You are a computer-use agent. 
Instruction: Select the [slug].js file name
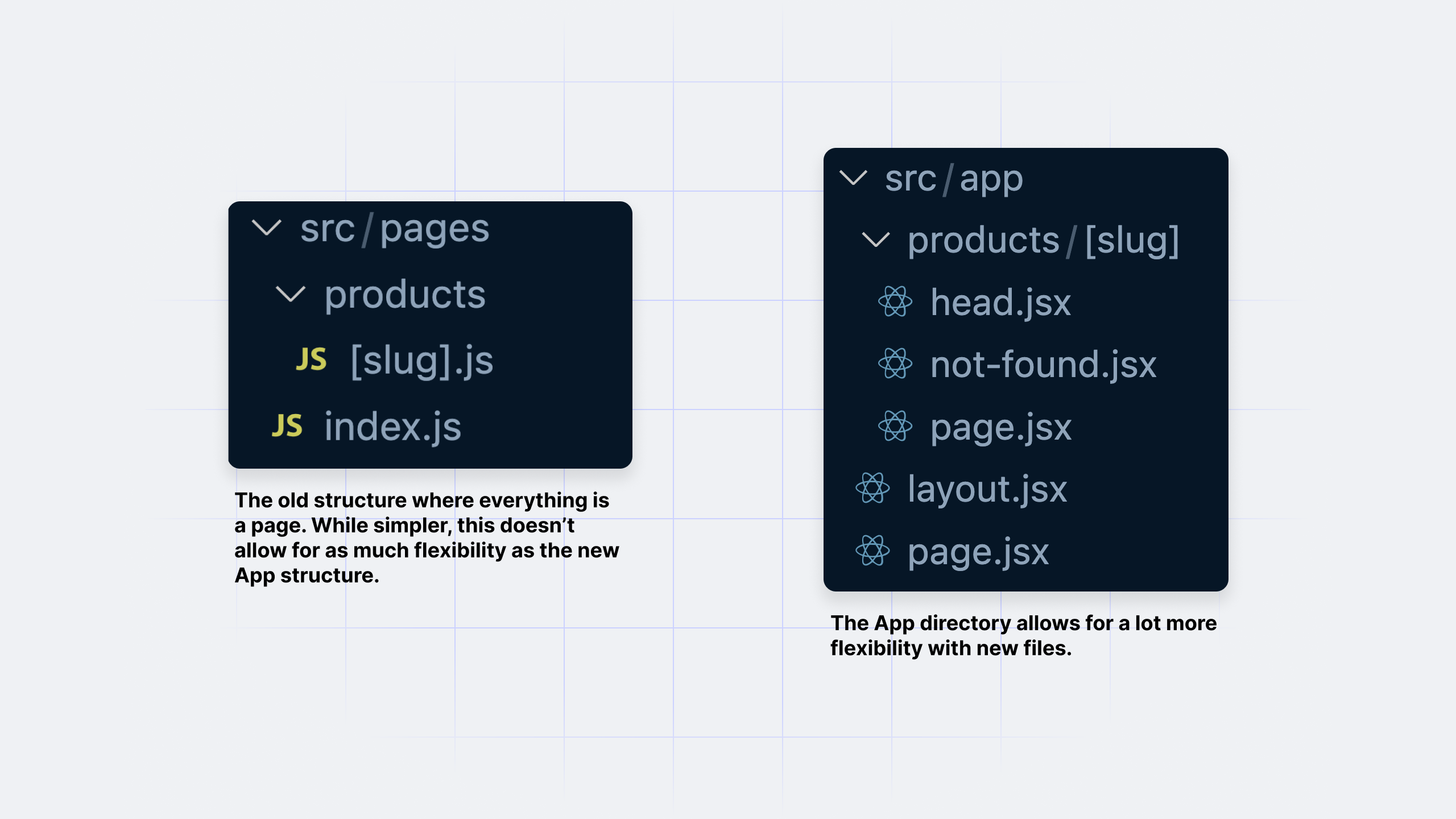421,361
